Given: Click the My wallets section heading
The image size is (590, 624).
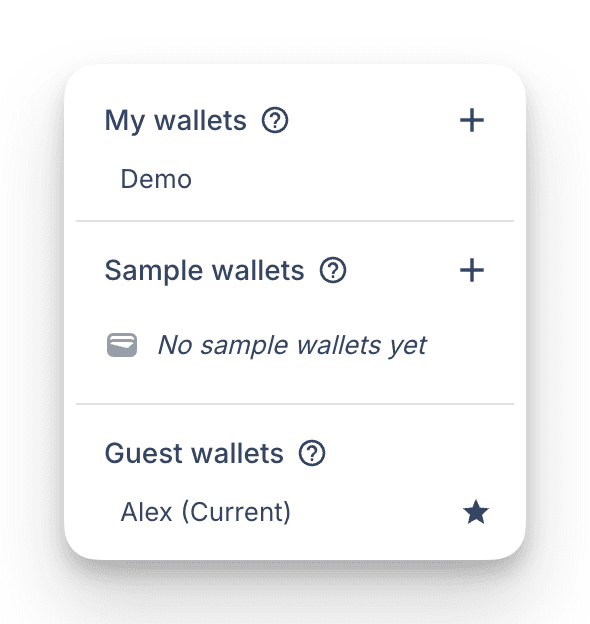Looking at the screenshot, I should coord(175,121).
